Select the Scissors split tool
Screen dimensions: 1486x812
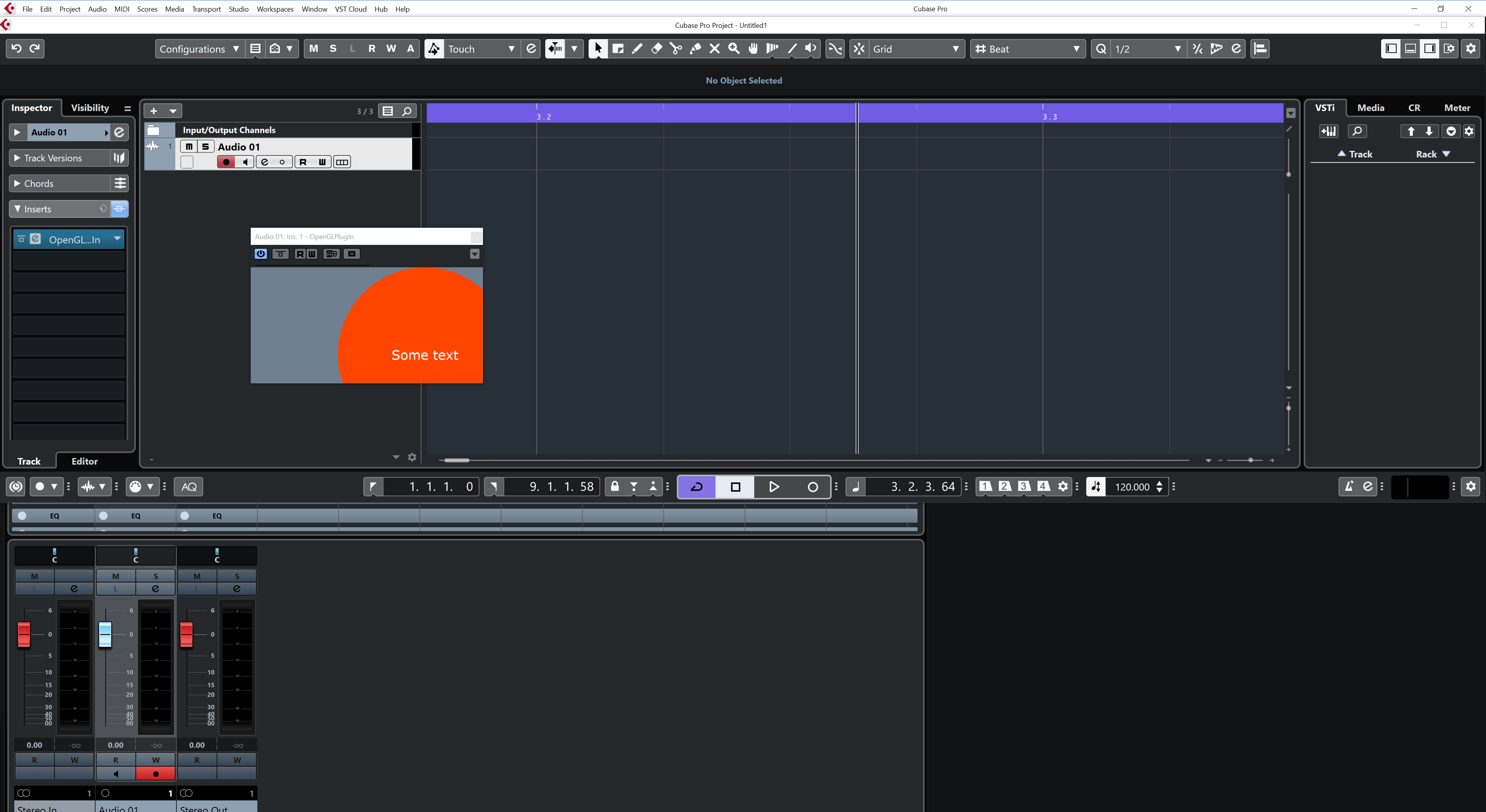tap(676, 49)
